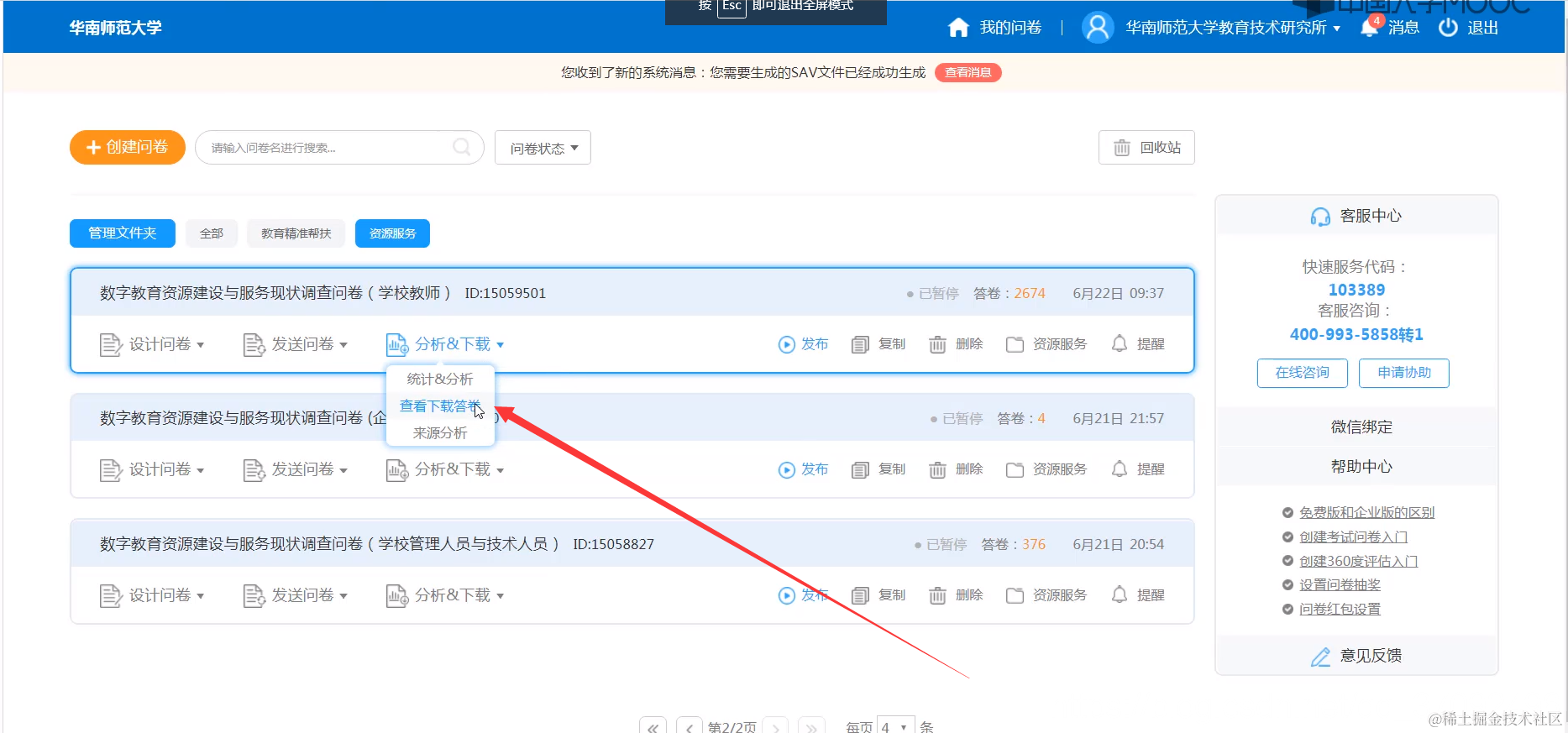1568x733 pixels.
Task: Click 发布 play icon for 学校教师 survey
Action: 786,344
